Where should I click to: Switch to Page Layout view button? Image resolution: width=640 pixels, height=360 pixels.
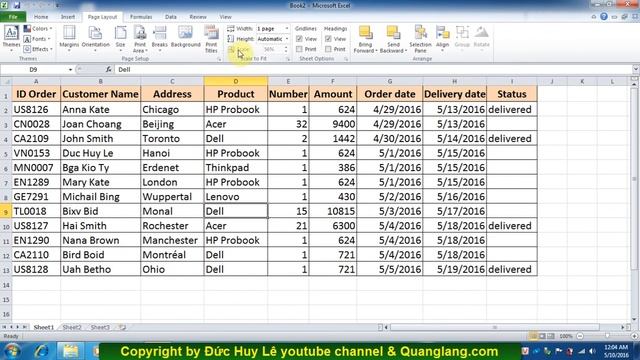[542, 336]
